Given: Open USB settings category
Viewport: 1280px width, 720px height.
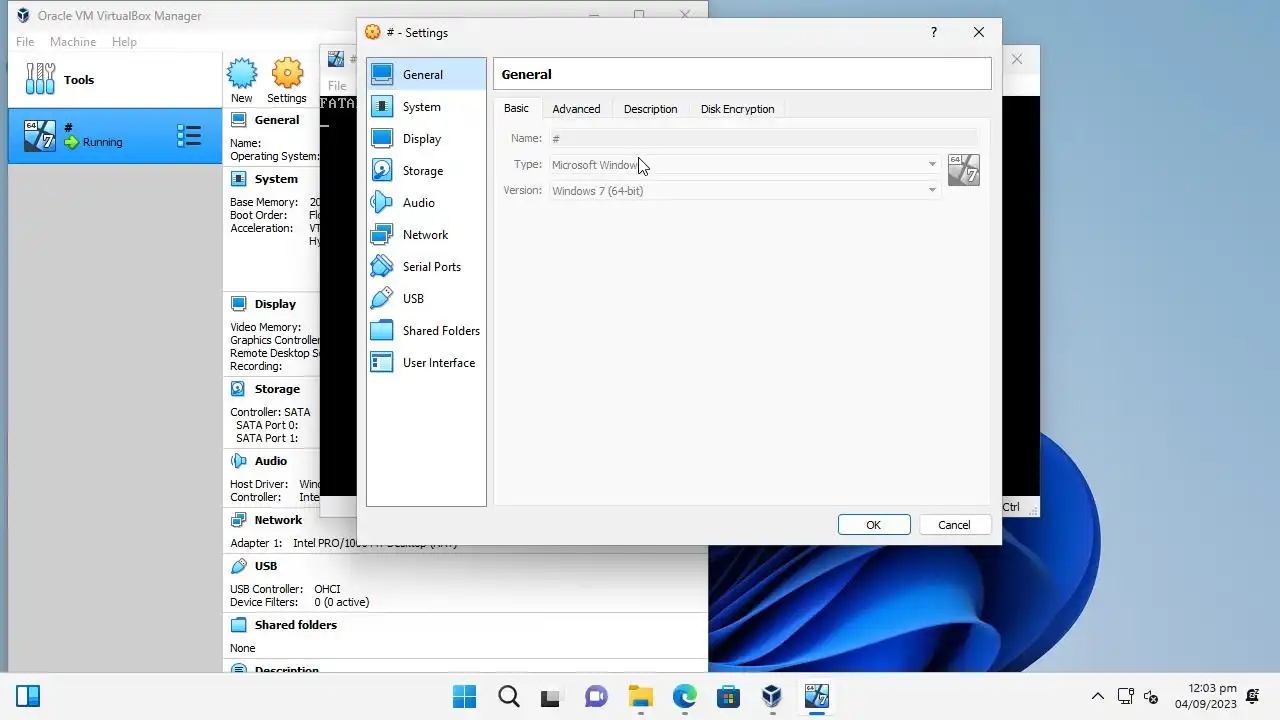Looking at the screenshot, I should tap(426, 299).
